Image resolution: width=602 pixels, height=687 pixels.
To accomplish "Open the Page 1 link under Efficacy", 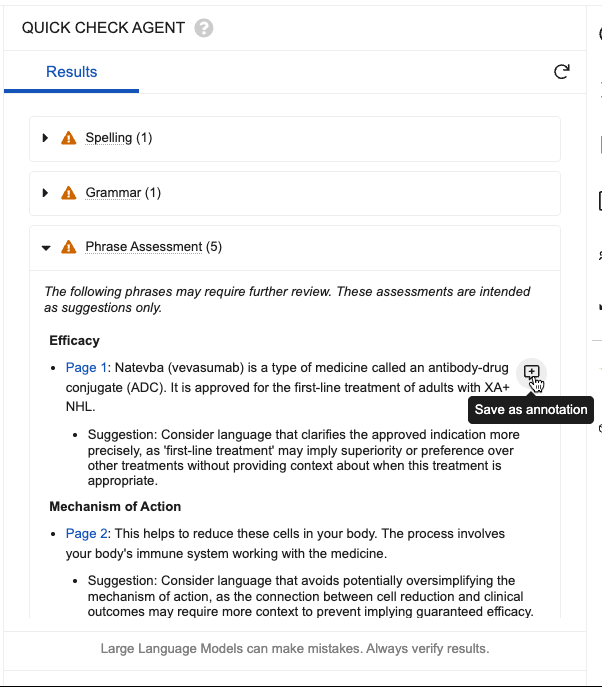I will pos(86,369).
